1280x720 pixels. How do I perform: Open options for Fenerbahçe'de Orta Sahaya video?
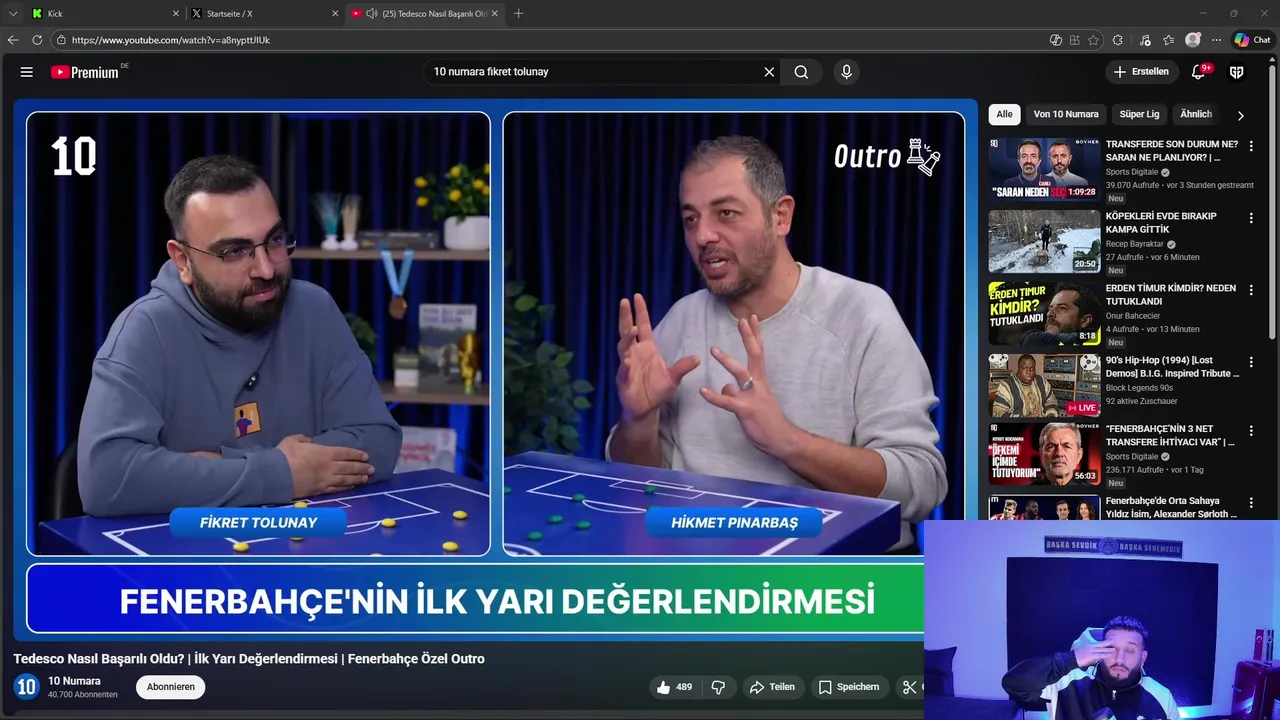[x=1250, y=503]
